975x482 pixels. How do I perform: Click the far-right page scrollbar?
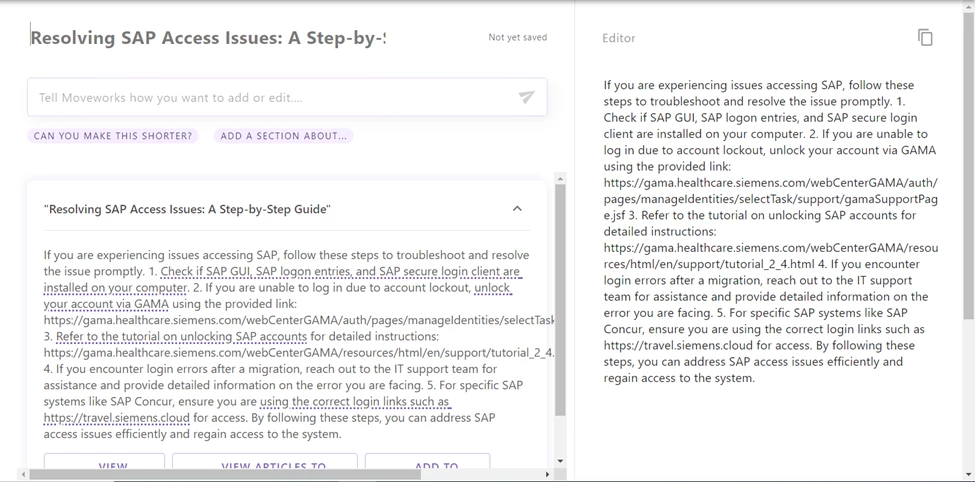[968, 165]
